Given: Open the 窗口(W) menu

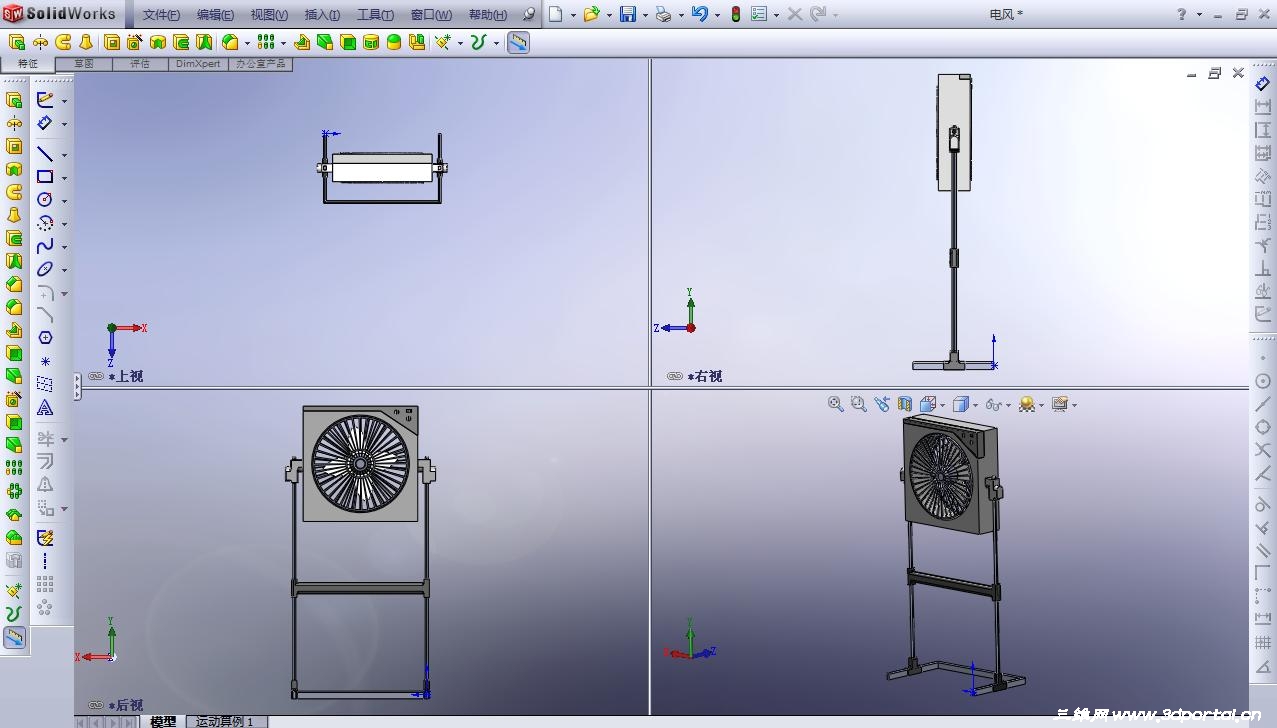Looking at the screenshot, I should click(x=431, y=15).
